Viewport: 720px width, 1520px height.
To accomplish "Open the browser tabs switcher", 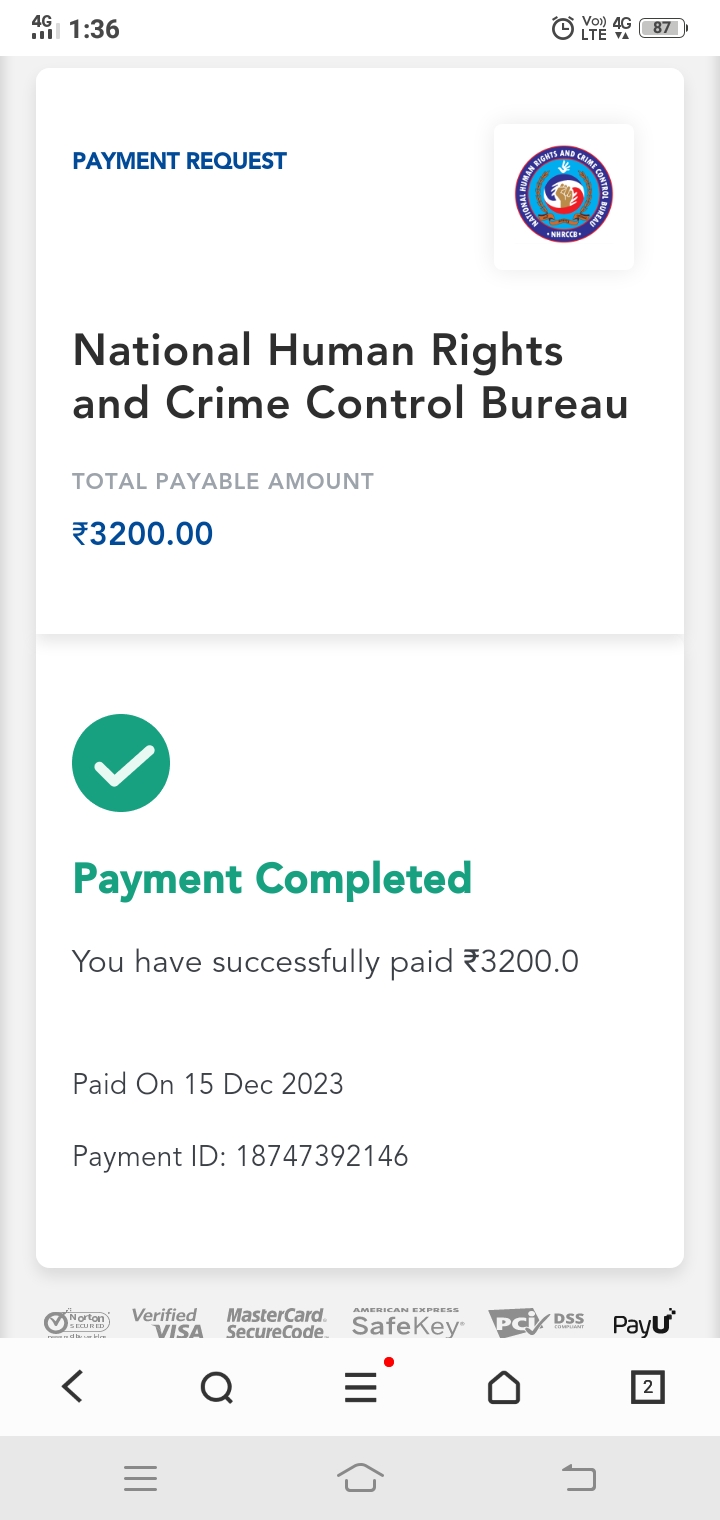I will pos(647,1387).
